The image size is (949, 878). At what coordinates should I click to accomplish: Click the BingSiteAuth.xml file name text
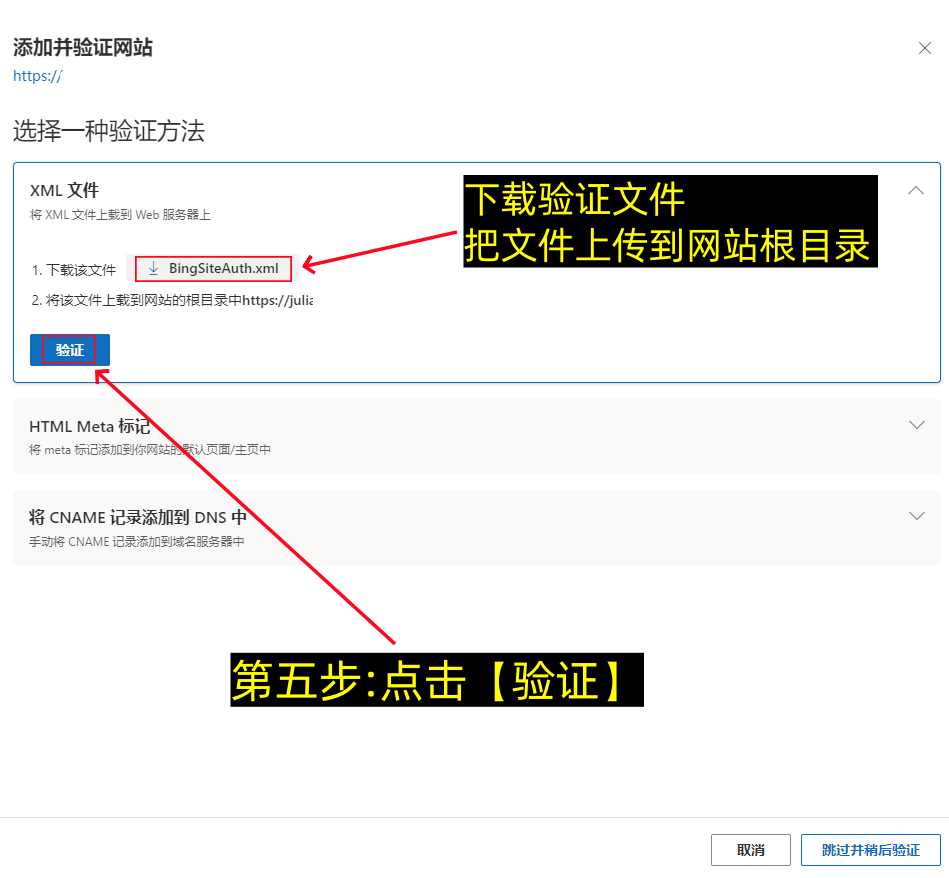pos(224,268)
